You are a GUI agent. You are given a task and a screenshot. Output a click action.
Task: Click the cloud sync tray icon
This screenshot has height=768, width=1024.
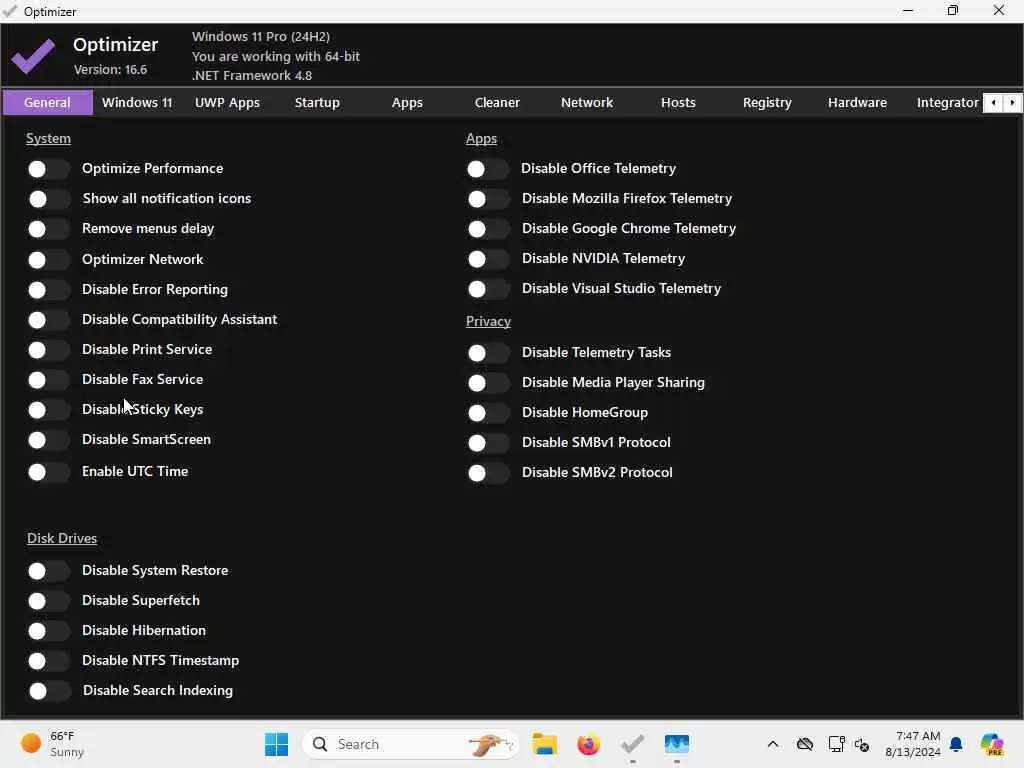[x=805, y=744]
